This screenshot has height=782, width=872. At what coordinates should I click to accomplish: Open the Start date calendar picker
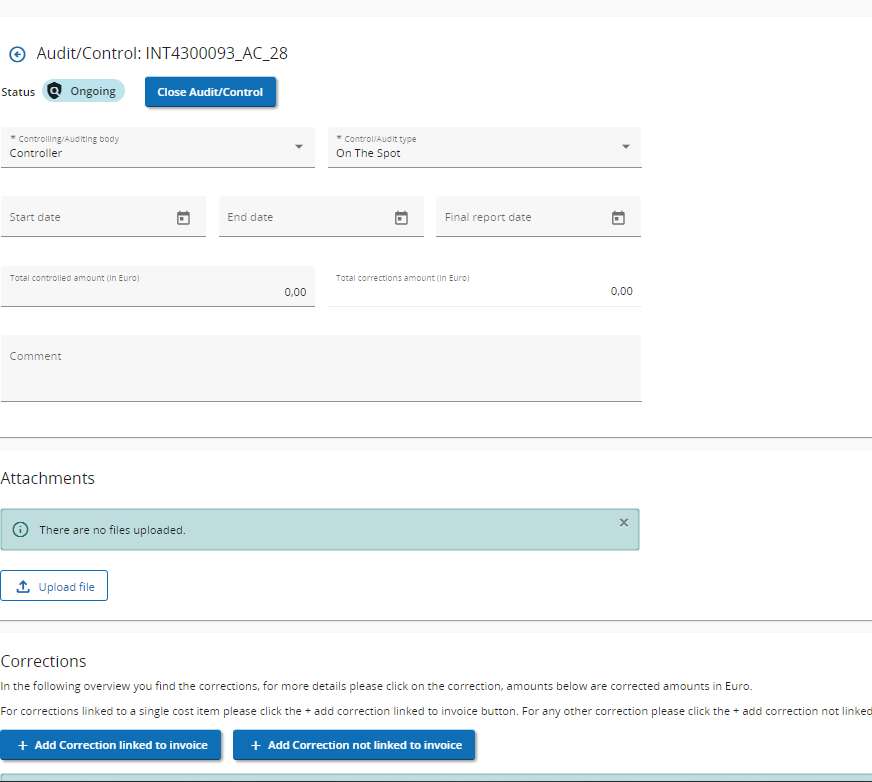pyautogui.click(x=183, y=217)
